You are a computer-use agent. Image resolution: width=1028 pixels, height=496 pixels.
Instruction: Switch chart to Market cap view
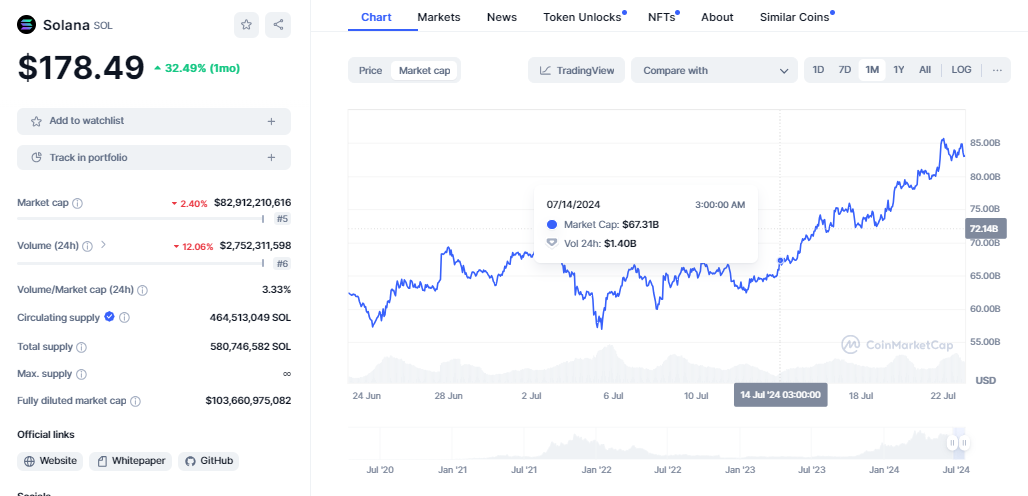tap(424, 70)
